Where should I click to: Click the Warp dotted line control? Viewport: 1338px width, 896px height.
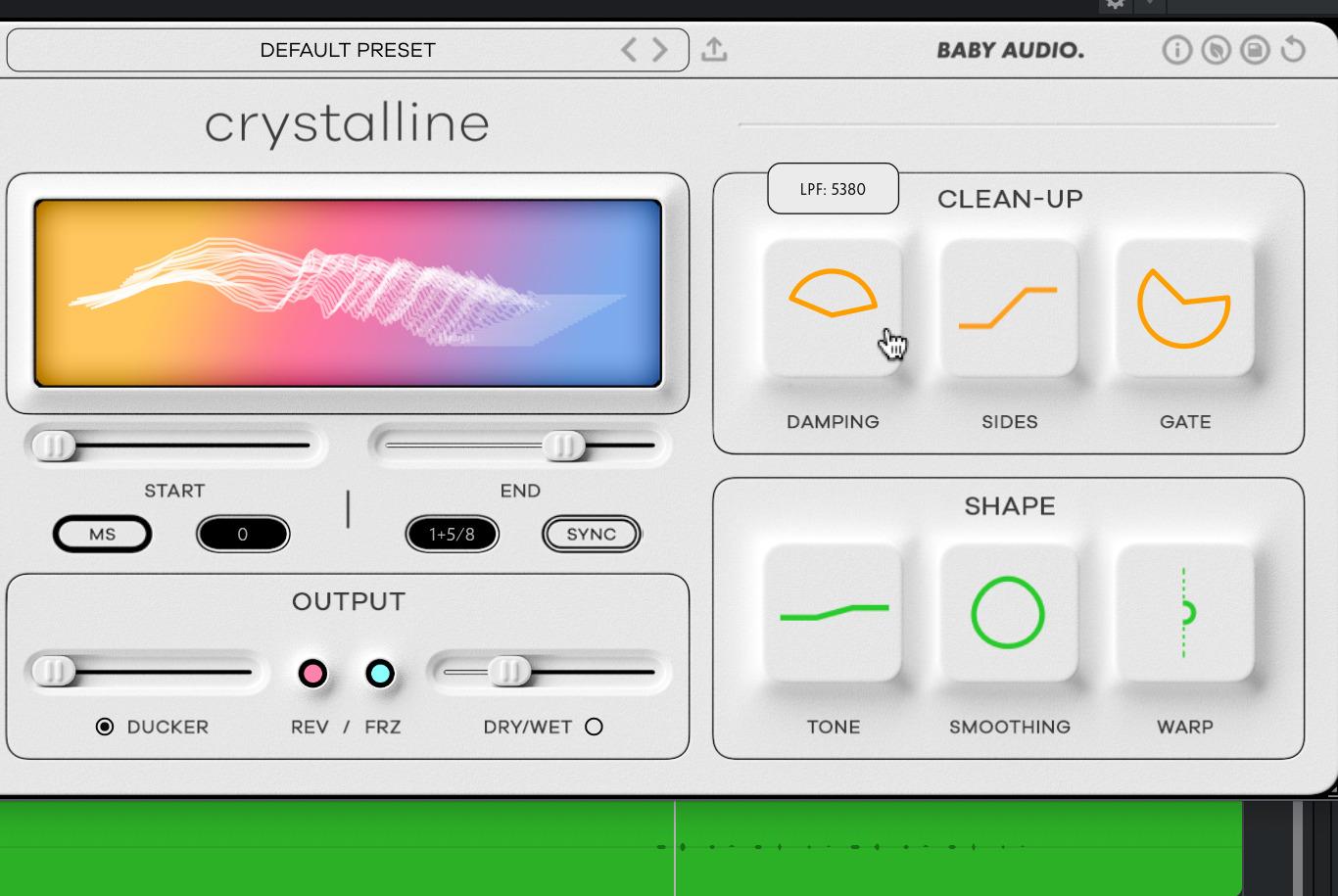click(1185, 613)
